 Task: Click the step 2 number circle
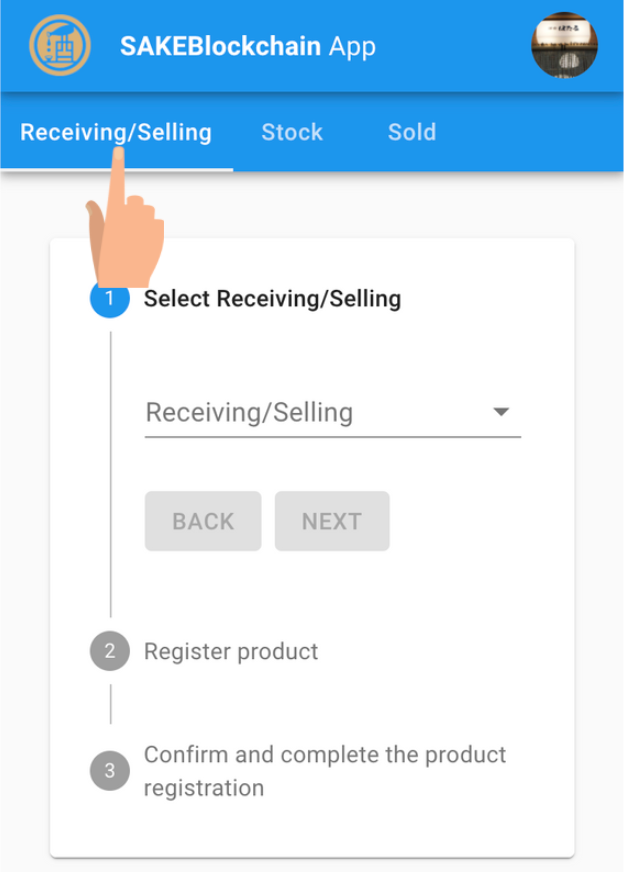pos(110,651)
